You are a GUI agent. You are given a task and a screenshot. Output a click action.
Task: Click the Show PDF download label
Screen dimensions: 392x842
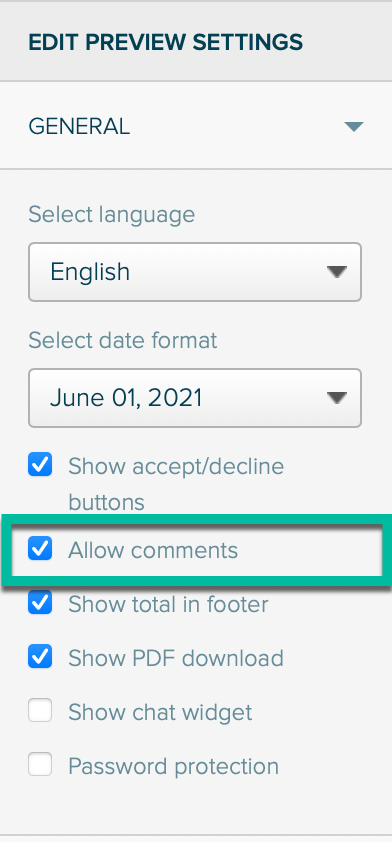point(176,658)
